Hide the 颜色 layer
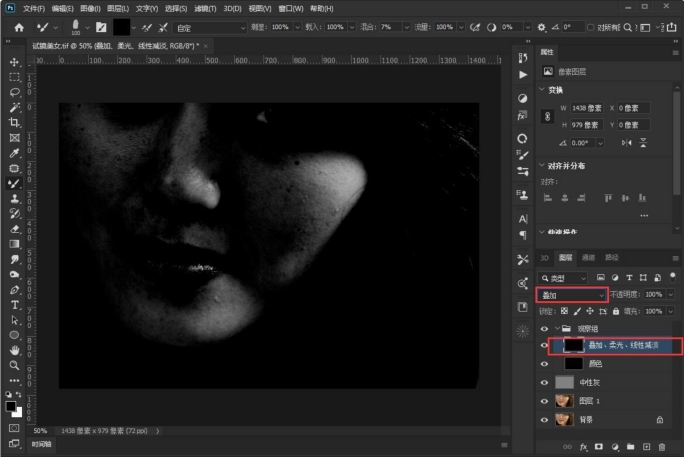Screen dimensions: 684x457 544,364
